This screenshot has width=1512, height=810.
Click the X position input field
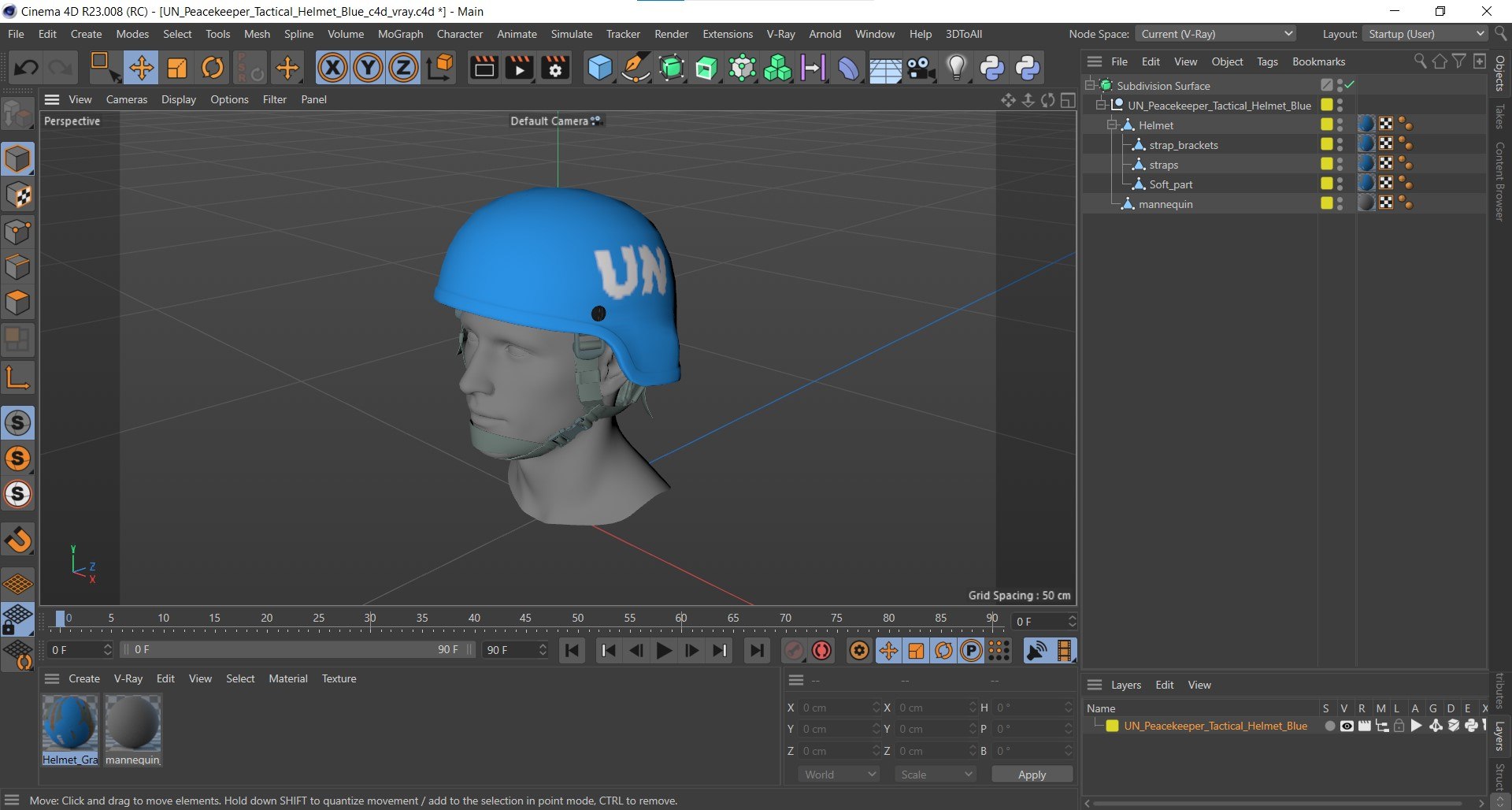pos(838,708)
